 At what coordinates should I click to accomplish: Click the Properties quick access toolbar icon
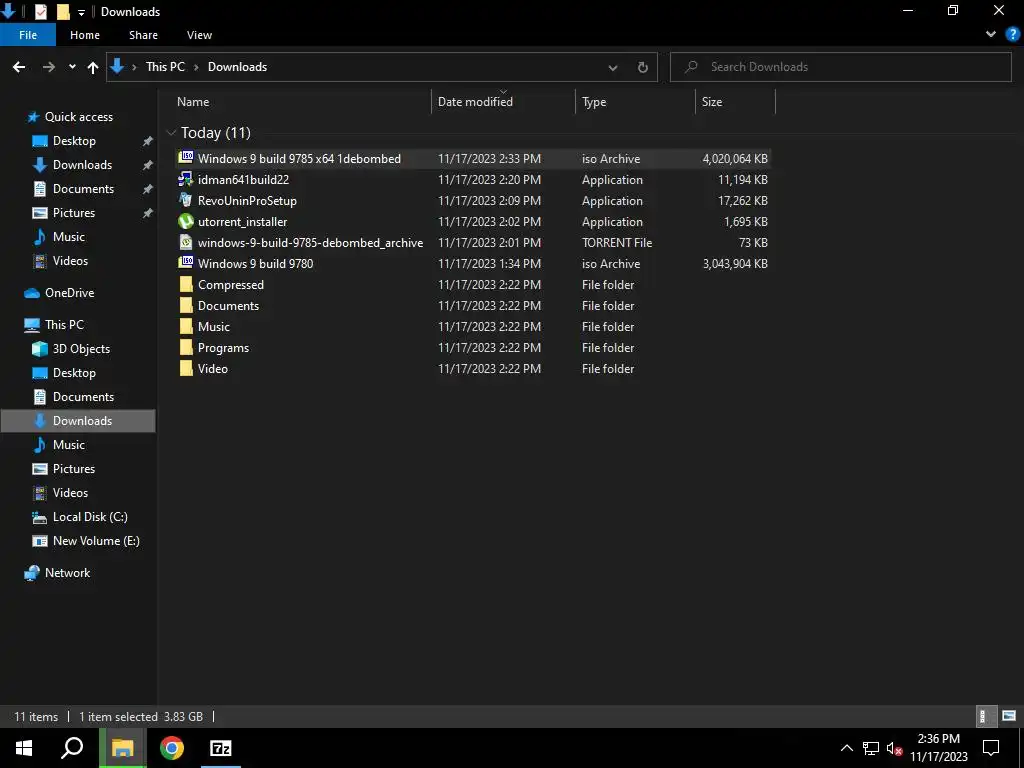40,12
